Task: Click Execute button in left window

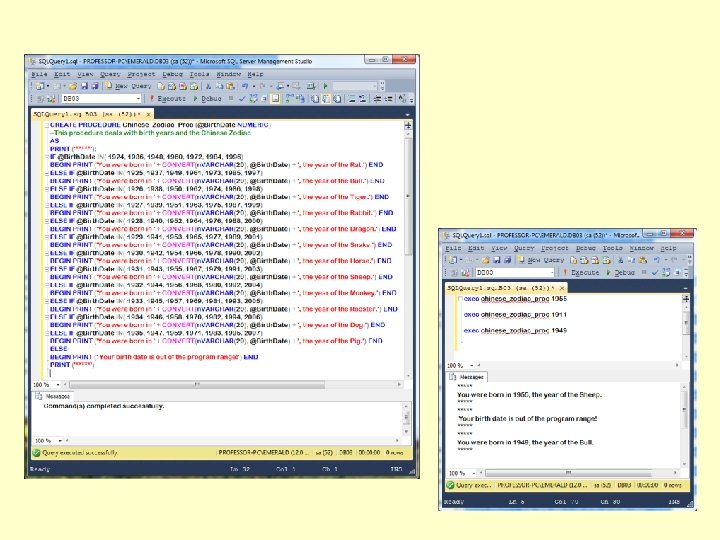Action: (167, 98)
